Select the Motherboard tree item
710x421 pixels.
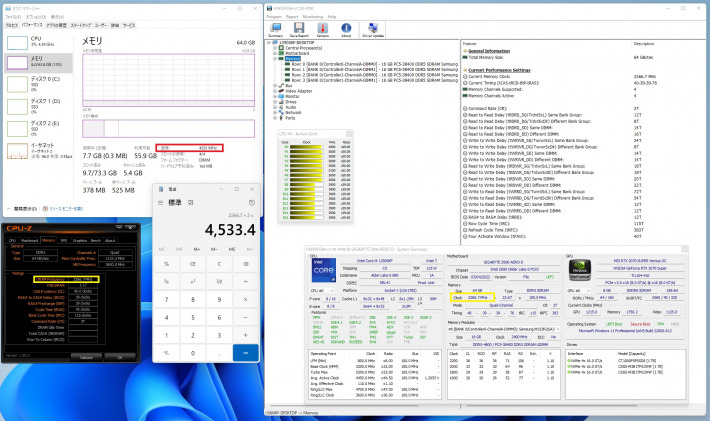[x=297, y=52]
